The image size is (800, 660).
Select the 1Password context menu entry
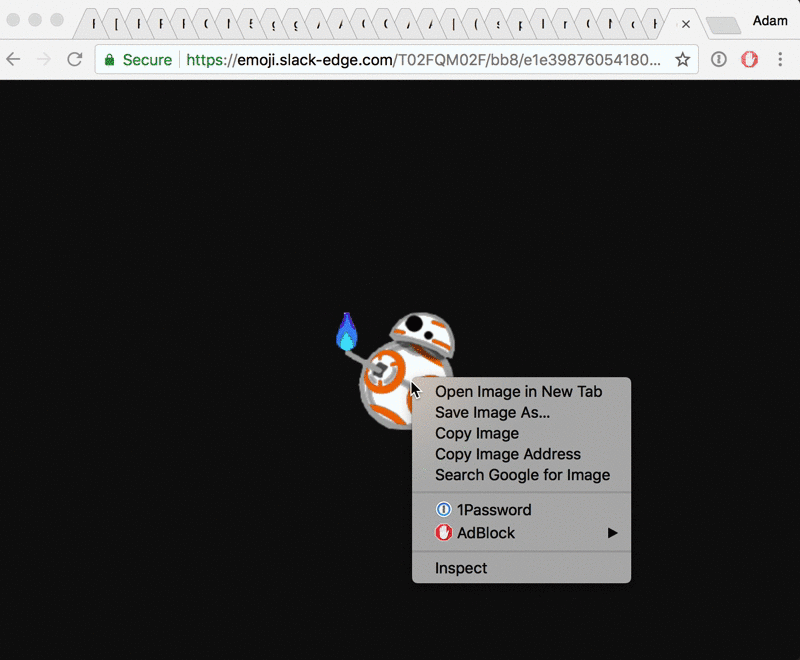click(x=521, y=510)
